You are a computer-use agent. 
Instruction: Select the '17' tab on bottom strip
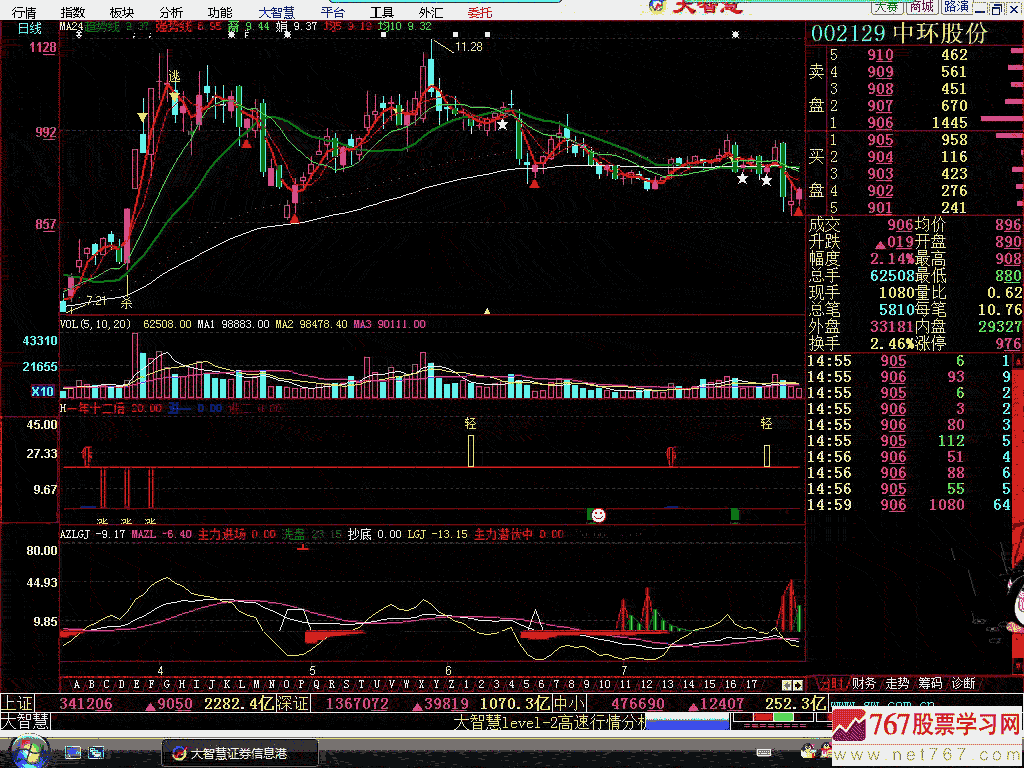point(751,684)
